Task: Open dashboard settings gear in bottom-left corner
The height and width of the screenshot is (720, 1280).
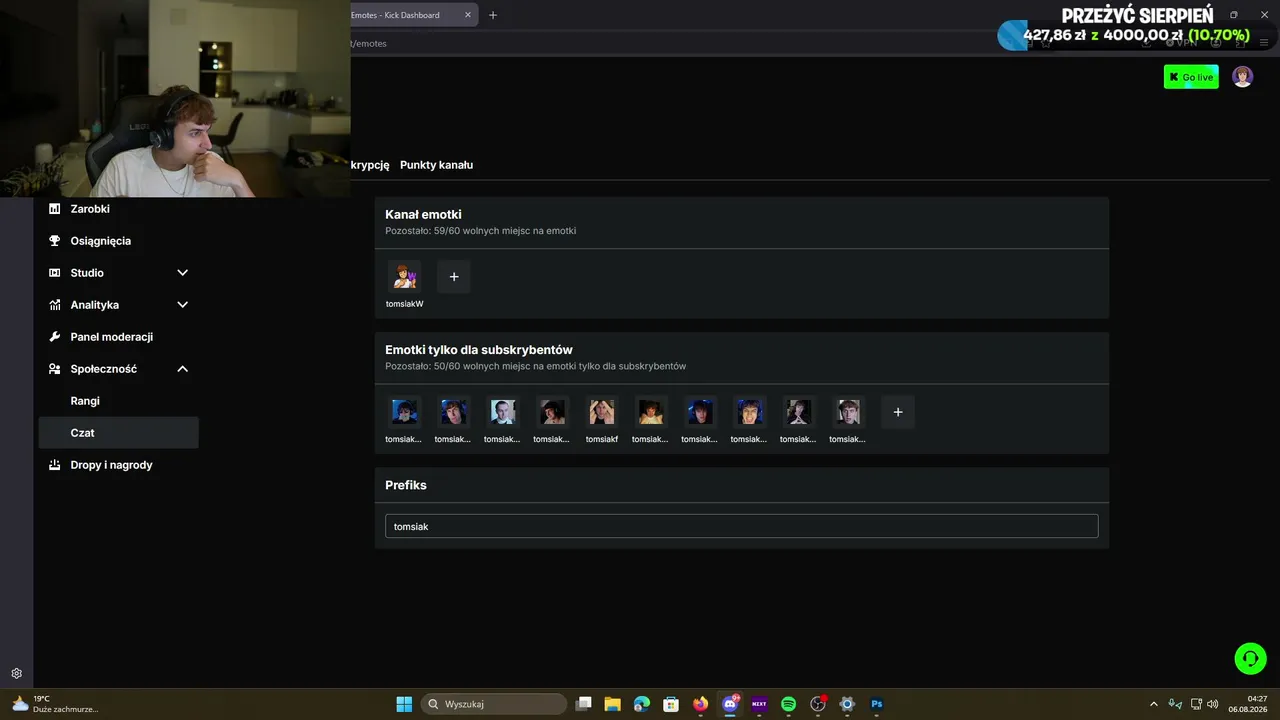Action: (x=16, y=674)
